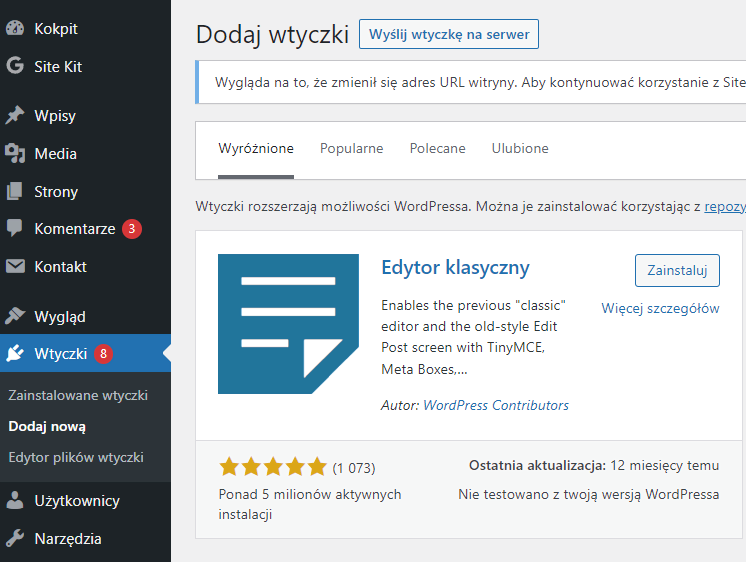This screenshot has width=746, height=562.
Task: Open the Wygląd menu item
Action: click(85, 316)
